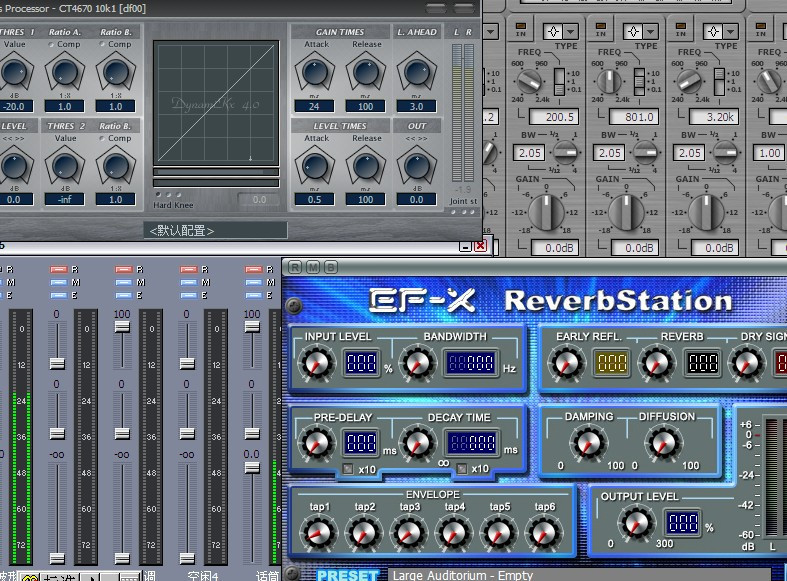Click the OUT knob in Dynamics Processor
787x581 pixels.
tap(417, 166)
